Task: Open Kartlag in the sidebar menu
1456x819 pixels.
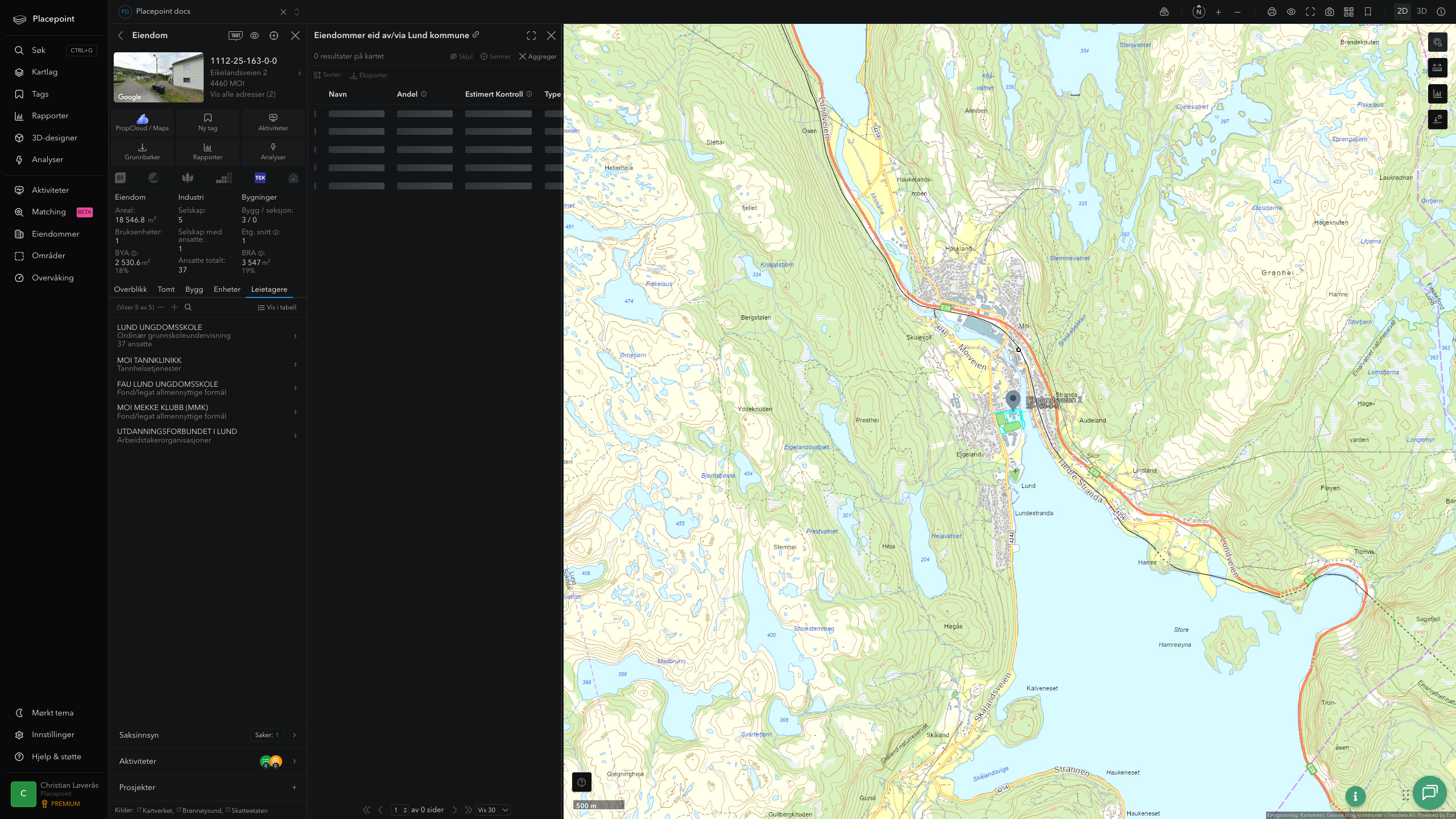Action: coord(44,72)
